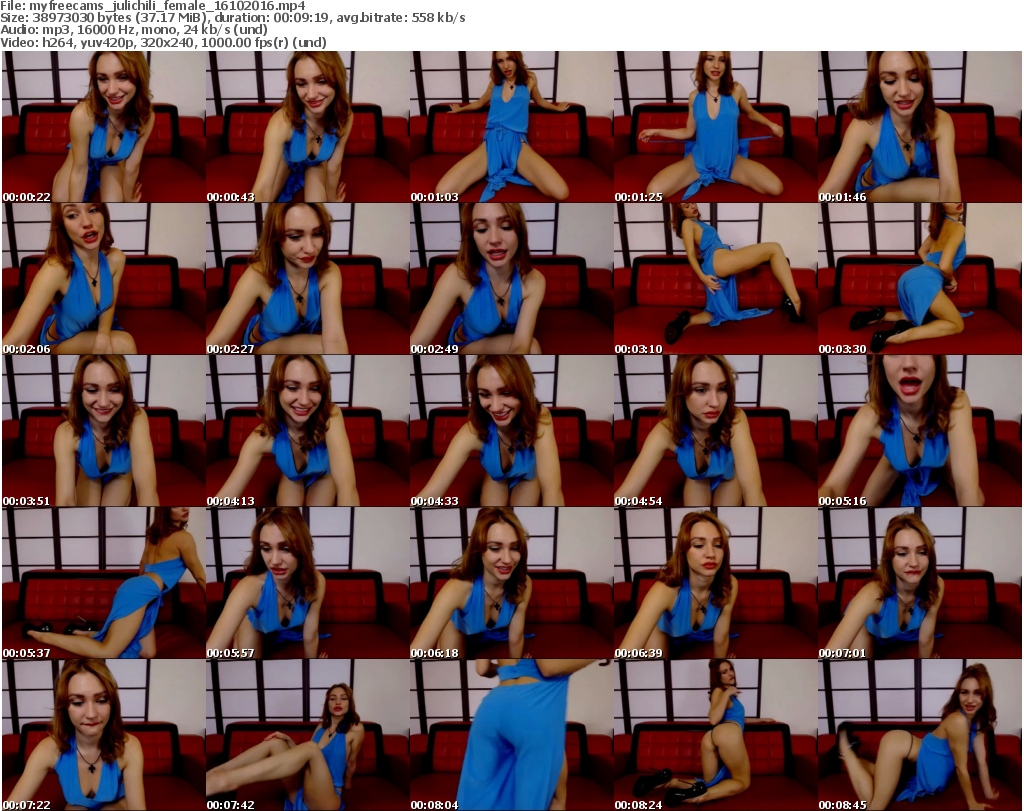Open the thumbnail marked 00:08:04
Screen dimensions: 1024x811
(x=511, y=735)
